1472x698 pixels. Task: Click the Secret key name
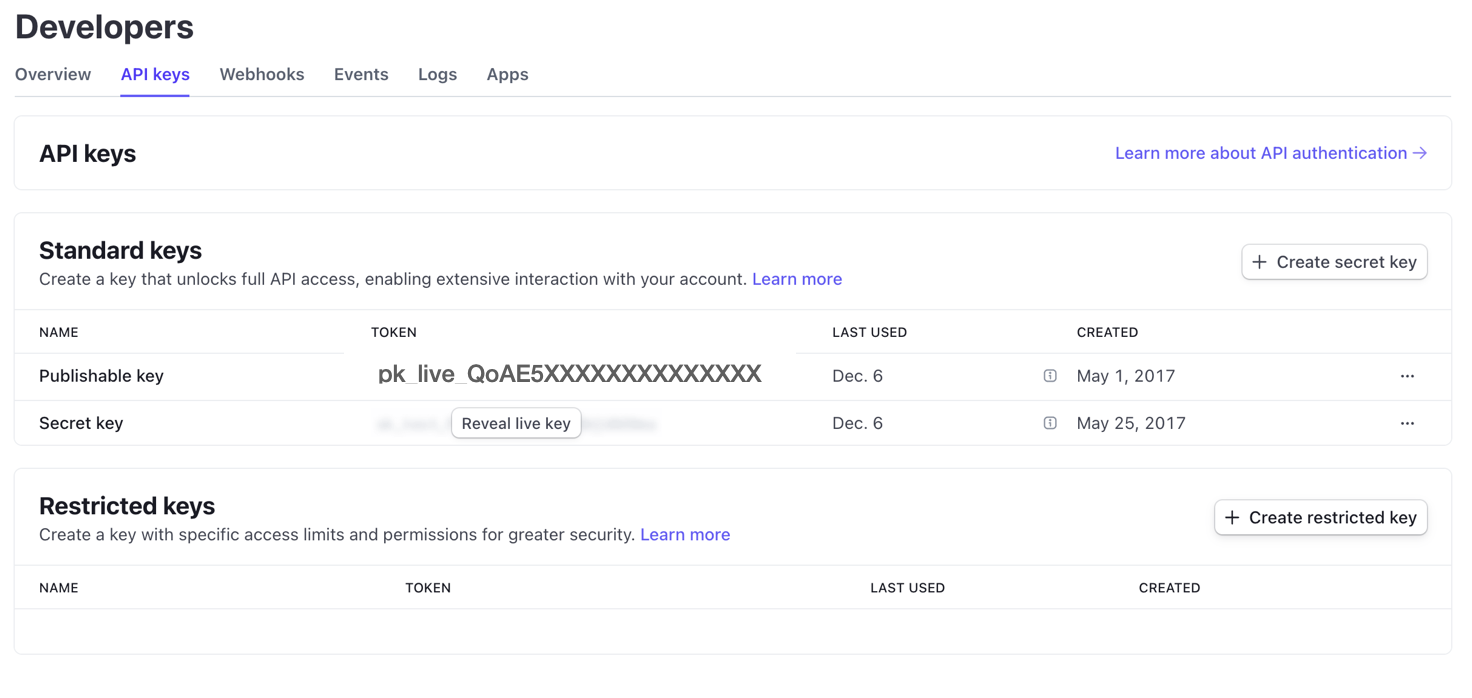(x=81, y=423)
